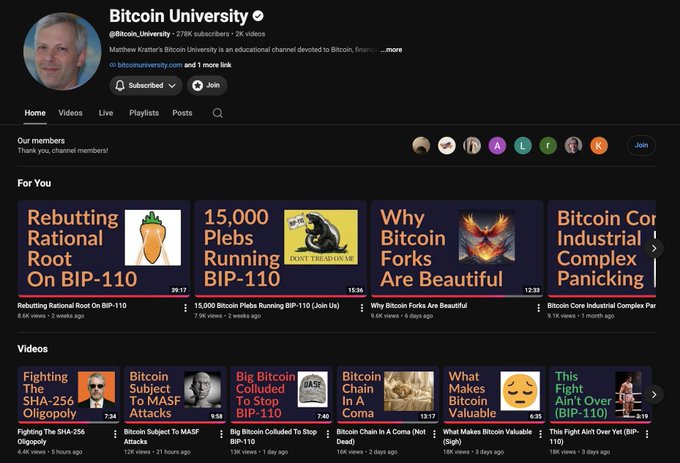This screenshot has height=463, width=680.
Task: Click the teal 'L' member avatar
Action: click(x=523, y=146)
